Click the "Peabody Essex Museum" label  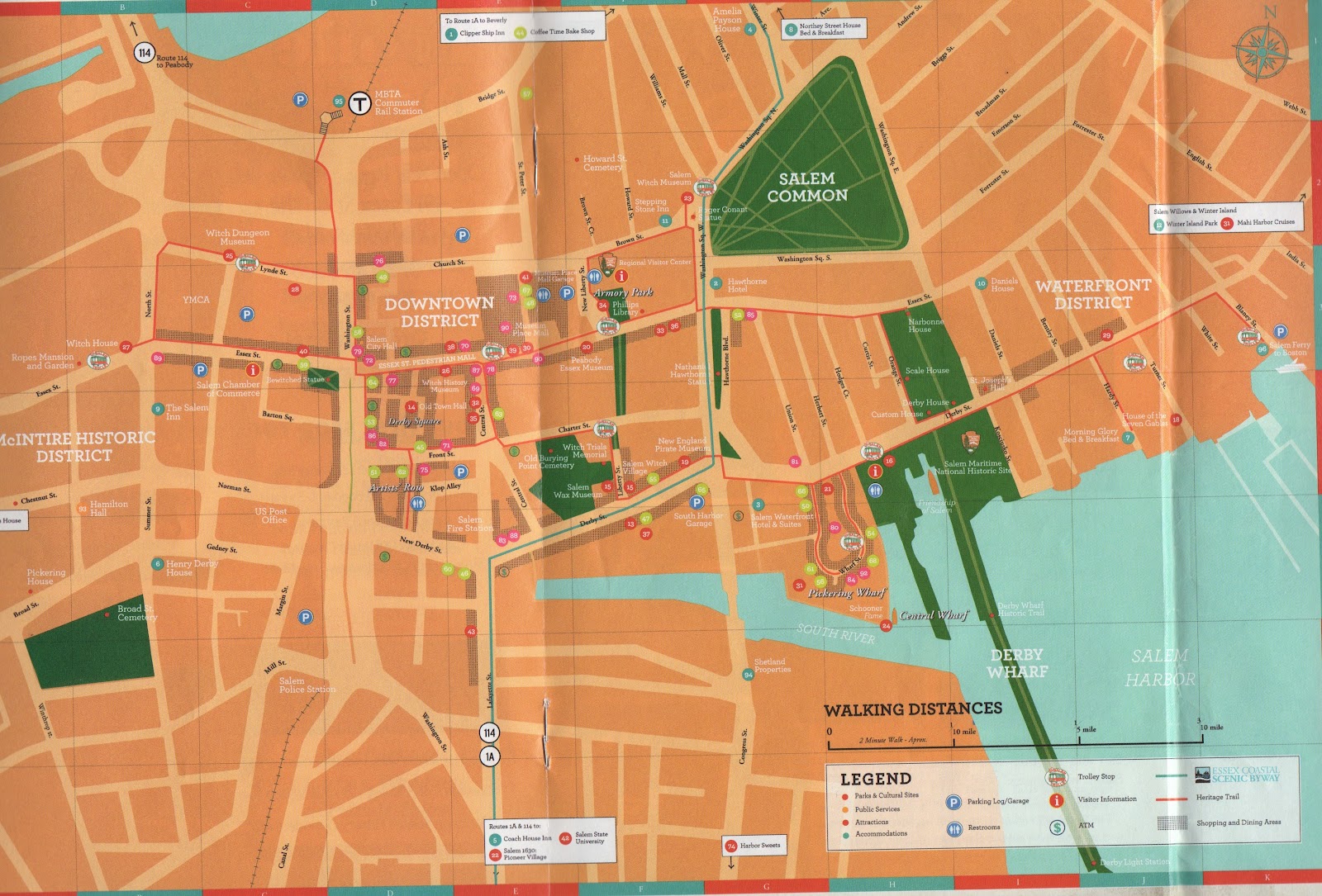[x=587, y=363]
